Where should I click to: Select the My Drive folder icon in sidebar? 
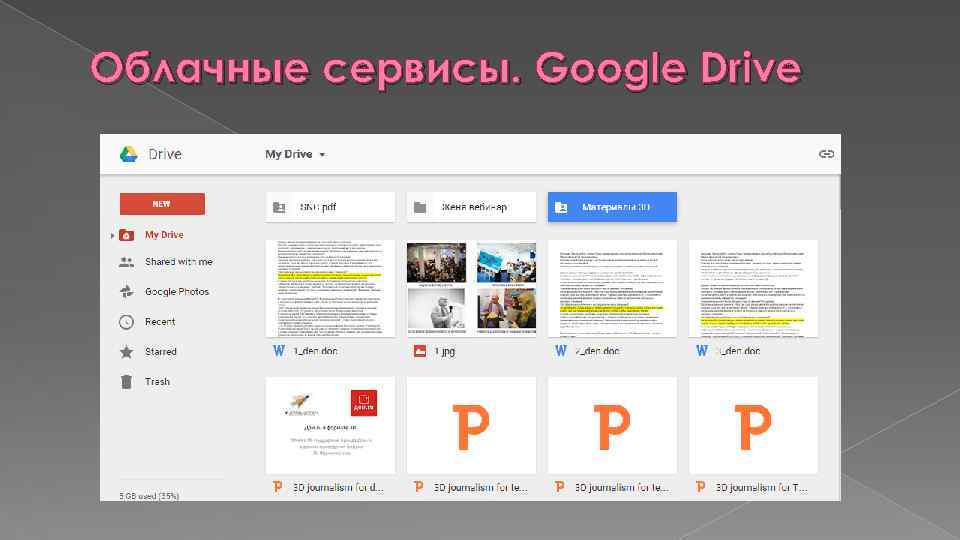[x=127, y=235]
